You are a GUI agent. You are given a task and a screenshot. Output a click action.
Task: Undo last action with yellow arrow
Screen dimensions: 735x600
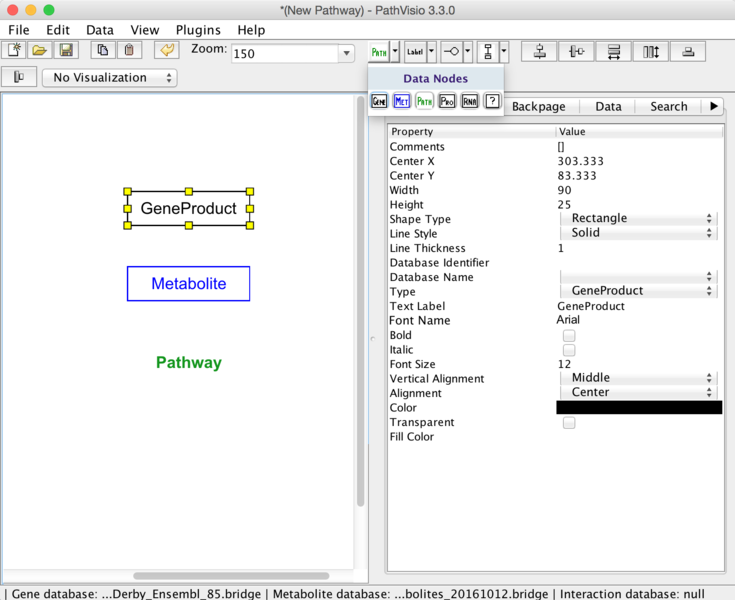coord(167,50)
